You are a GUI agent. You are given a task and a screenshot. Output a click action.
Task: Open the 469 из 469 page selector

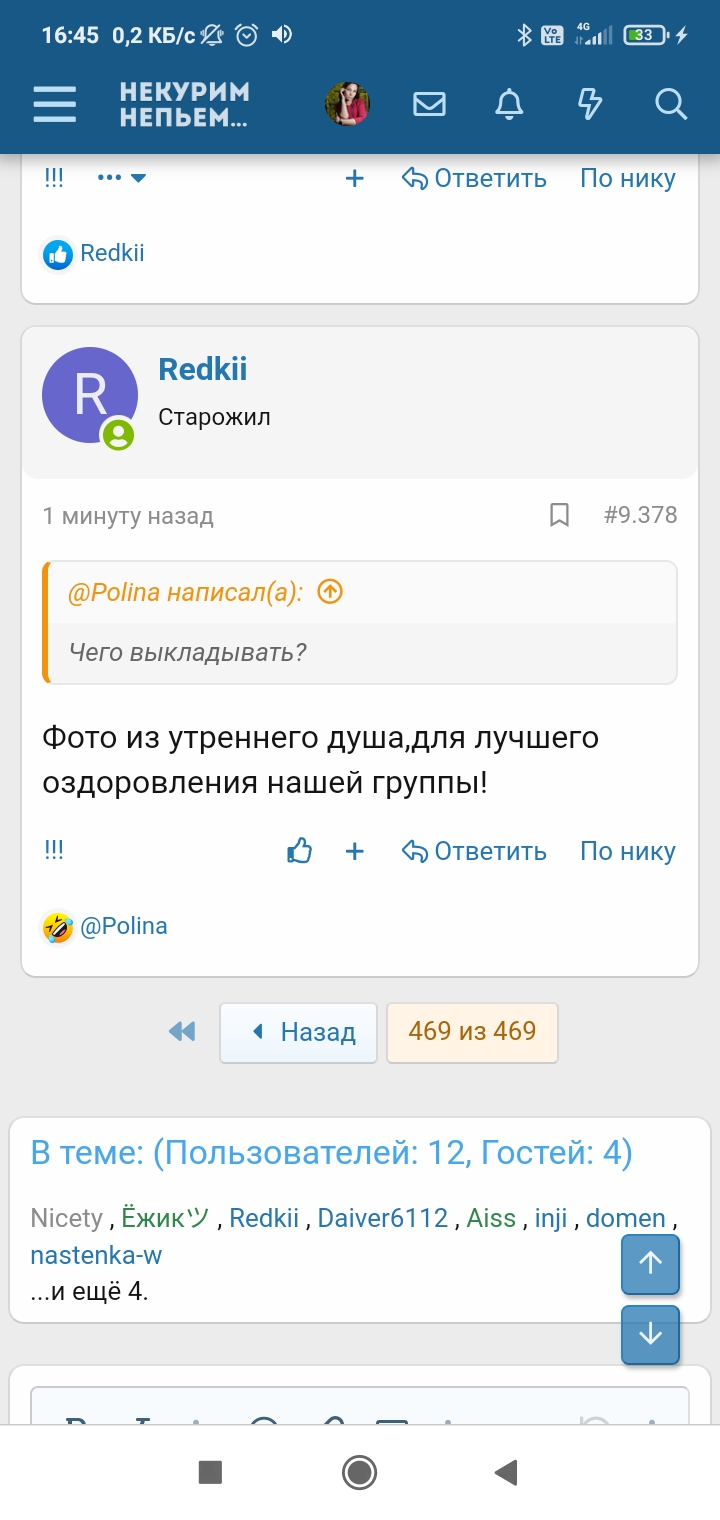click(472, 1031)
